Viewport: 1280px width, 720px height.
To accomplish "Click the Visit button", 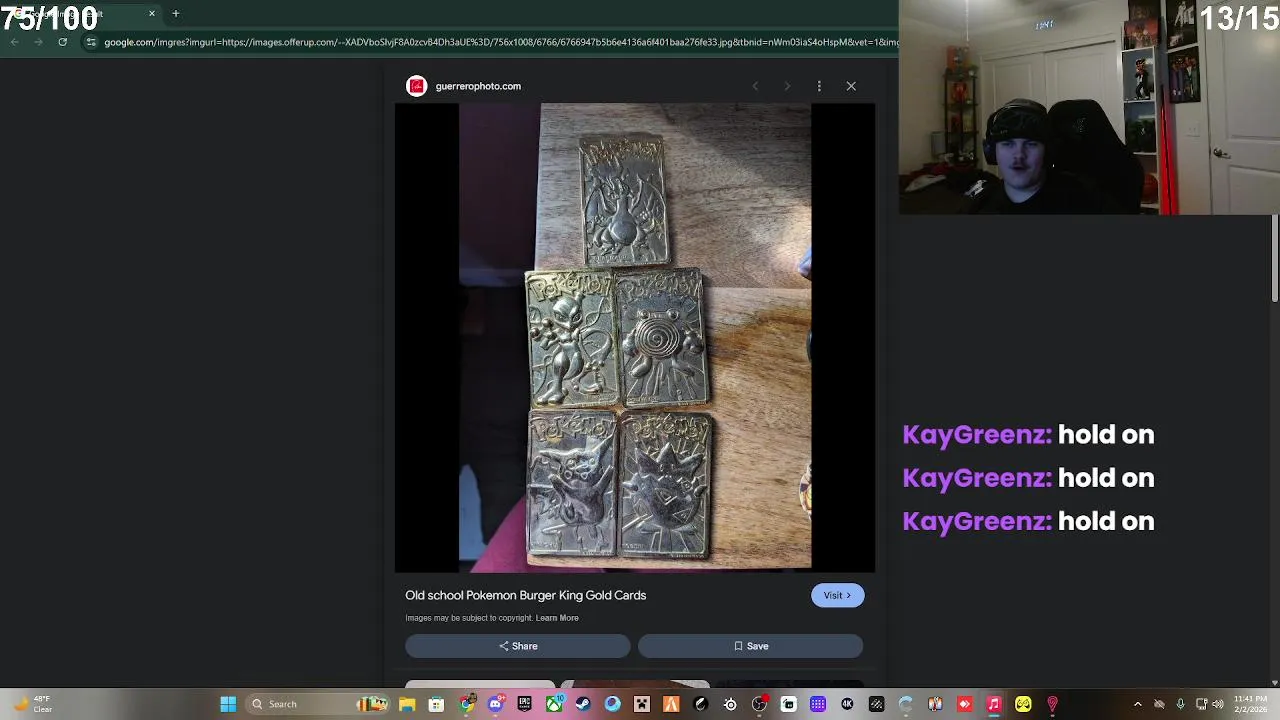I will point(837,595).
